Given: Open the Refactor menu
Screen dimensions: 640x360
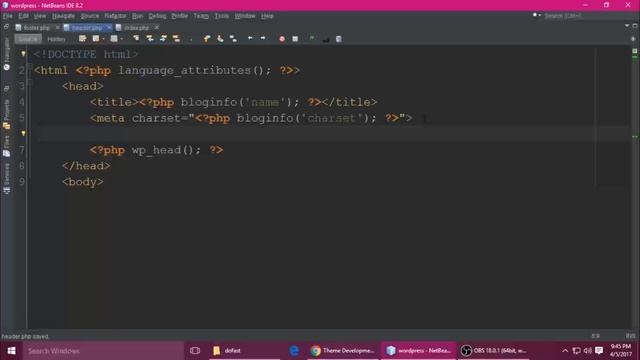Looking at the screenshot, I should click(116, 16).
